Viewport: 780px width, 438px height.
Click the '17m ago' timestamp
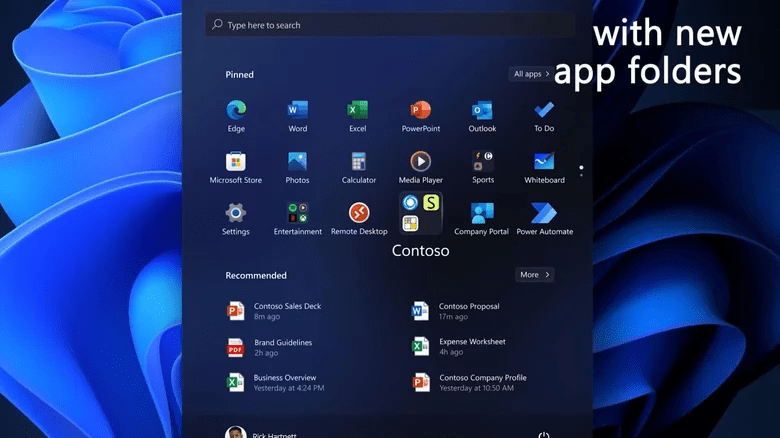453,317
